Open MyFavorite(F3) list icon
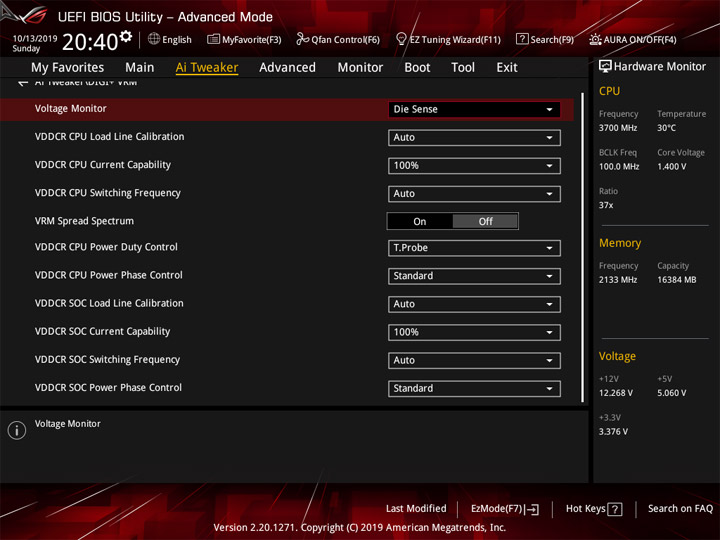This screenshot has width=720, height=540. pyautogui.click(x=213, y=39)
